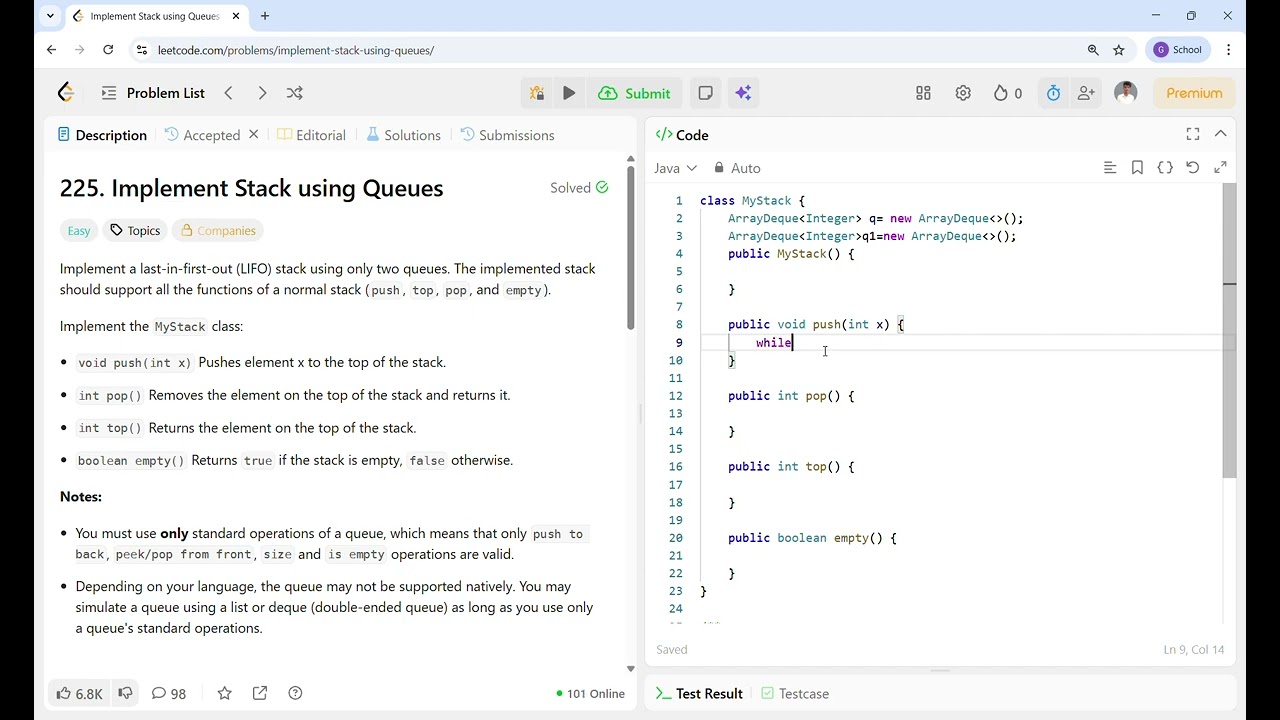Screen dimensions: 1280x720
Task: Pick a random problem shuffle icon
Action: tap(294, 93)
